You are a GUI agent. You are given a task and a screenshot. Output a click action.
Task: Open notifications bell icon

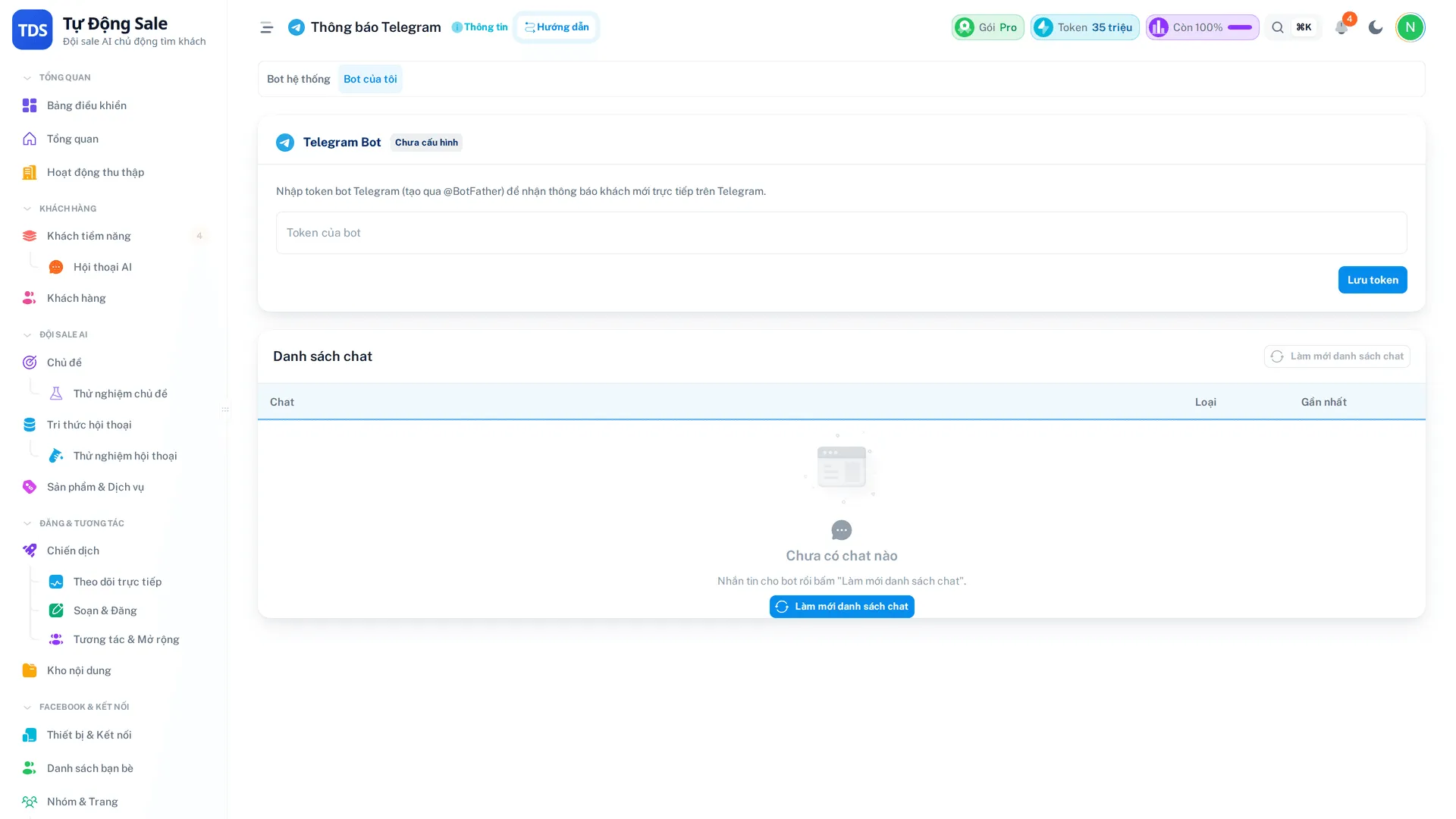tap(1341, 27)
